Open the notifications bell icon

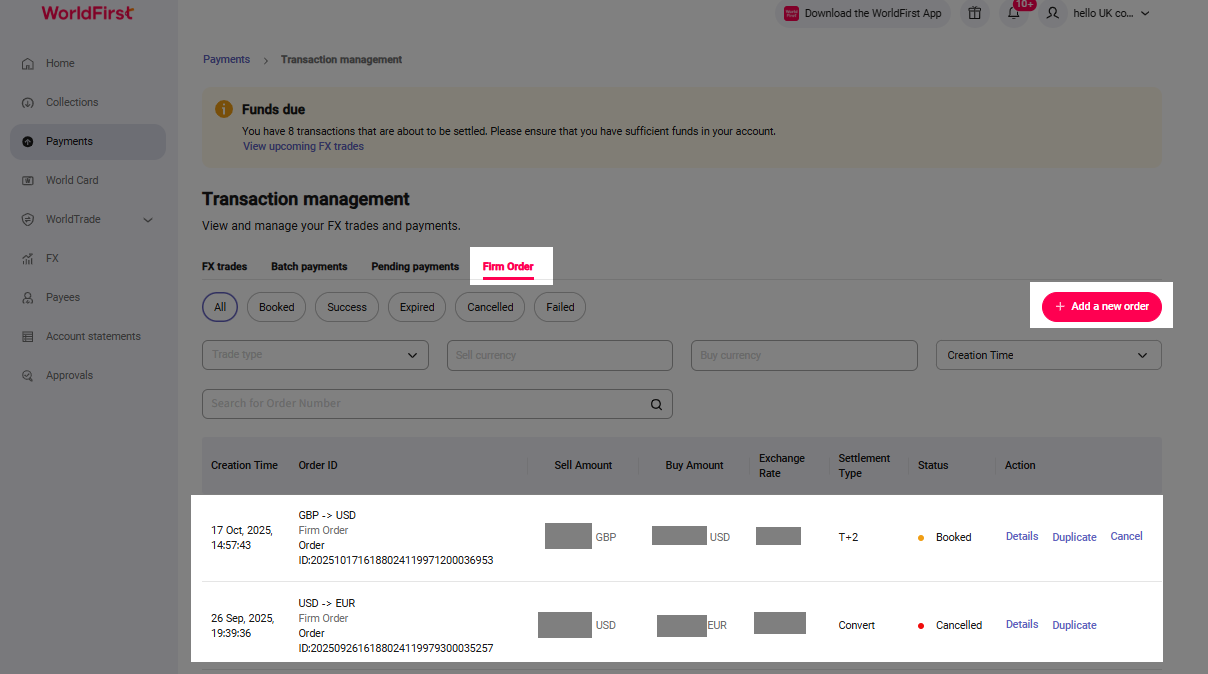coord(1013,13)
